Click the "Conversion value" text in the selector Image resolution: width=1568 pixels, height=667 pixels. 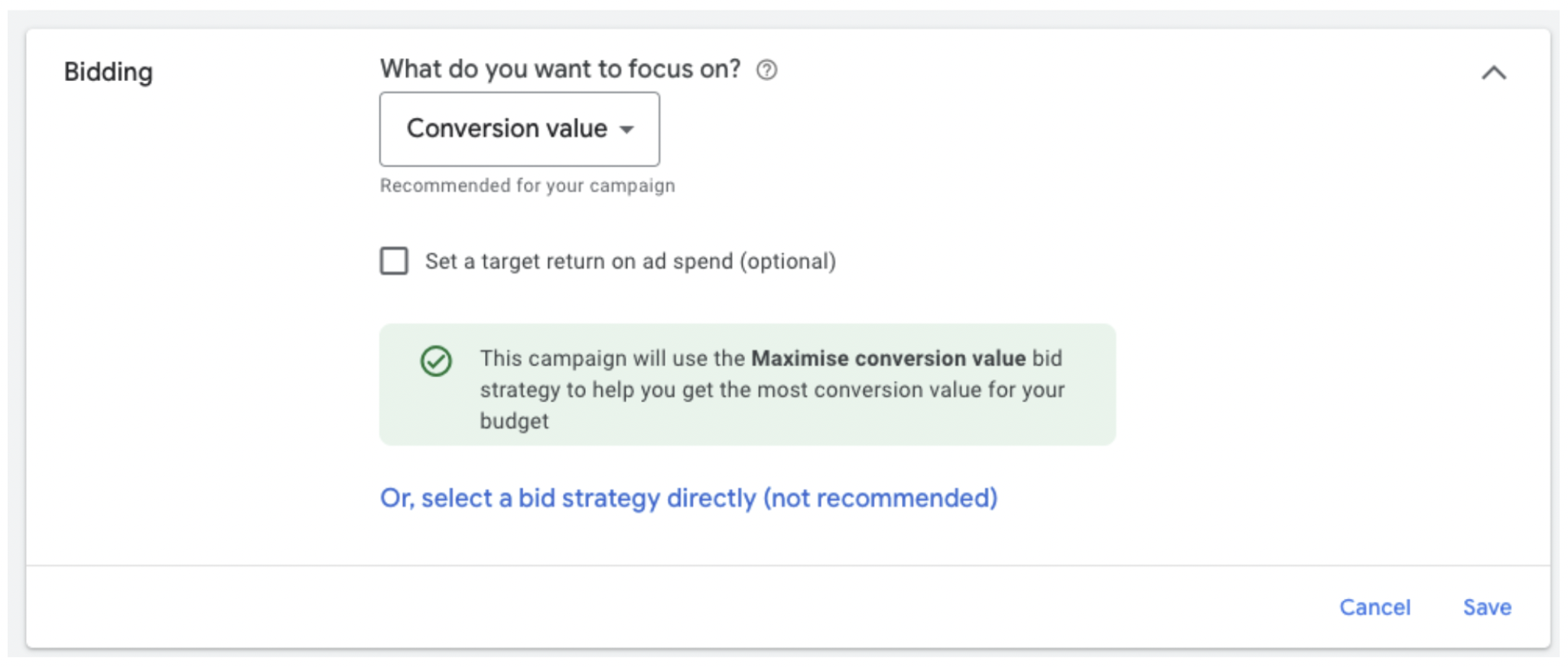point(506,129)
